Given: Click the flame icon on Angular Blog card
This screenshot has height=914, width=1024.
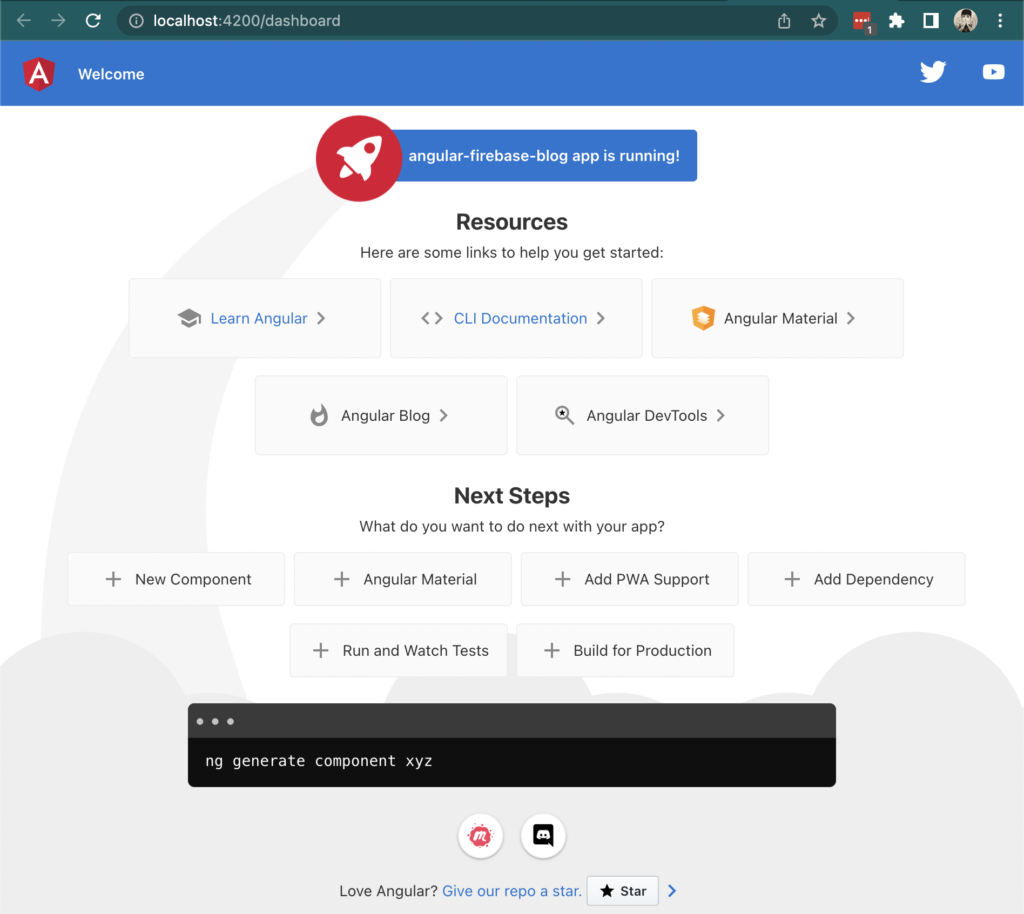Looking at the screenshot, I should pos(317,414).
